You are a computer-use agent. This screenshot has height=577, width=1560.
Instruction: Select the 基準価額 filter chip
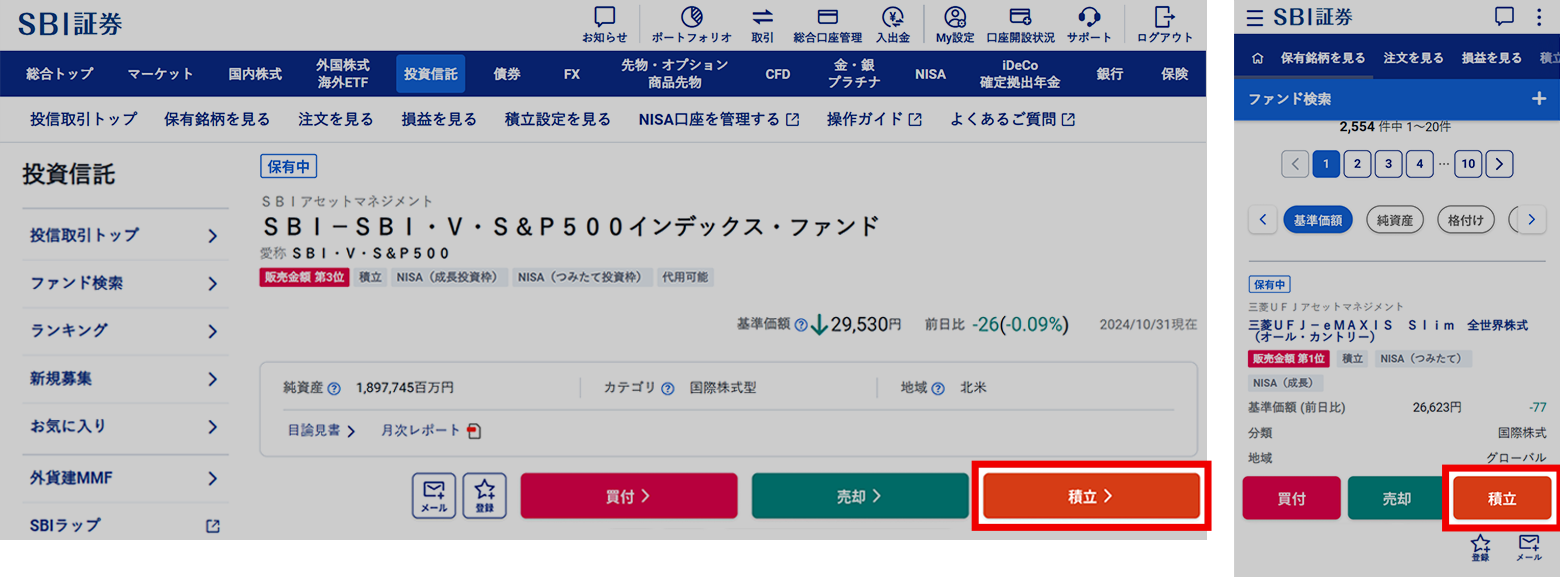(x=1318, y=219)
